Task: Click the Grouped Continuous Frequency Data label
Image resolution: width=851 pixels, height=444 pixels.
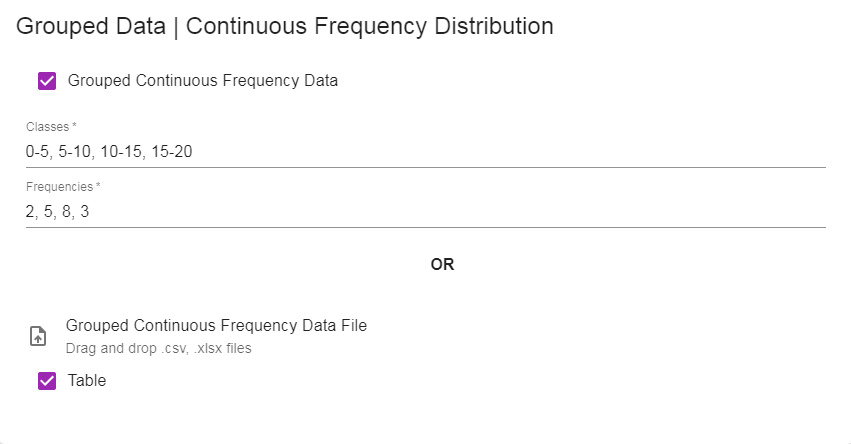Action: [x=202, y=80]
